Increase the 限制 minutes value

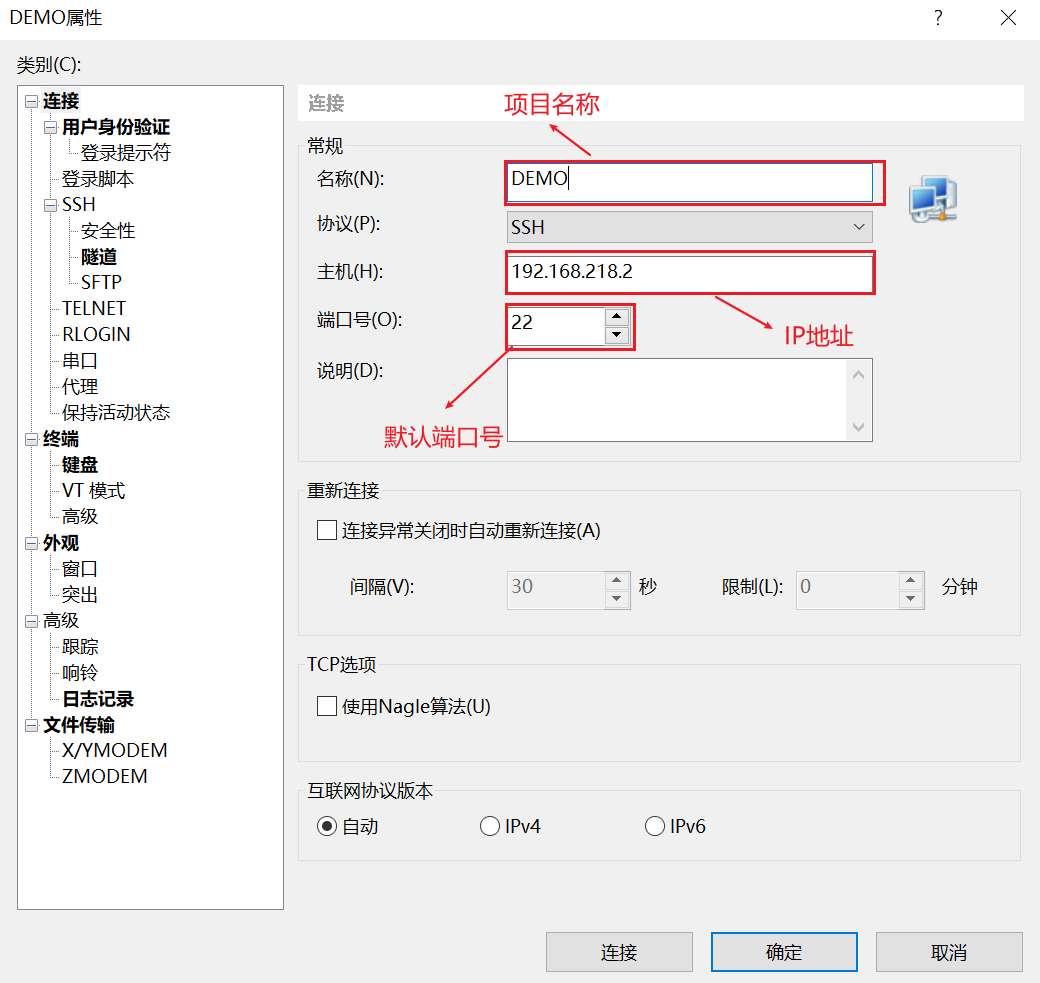click(911, 580)
